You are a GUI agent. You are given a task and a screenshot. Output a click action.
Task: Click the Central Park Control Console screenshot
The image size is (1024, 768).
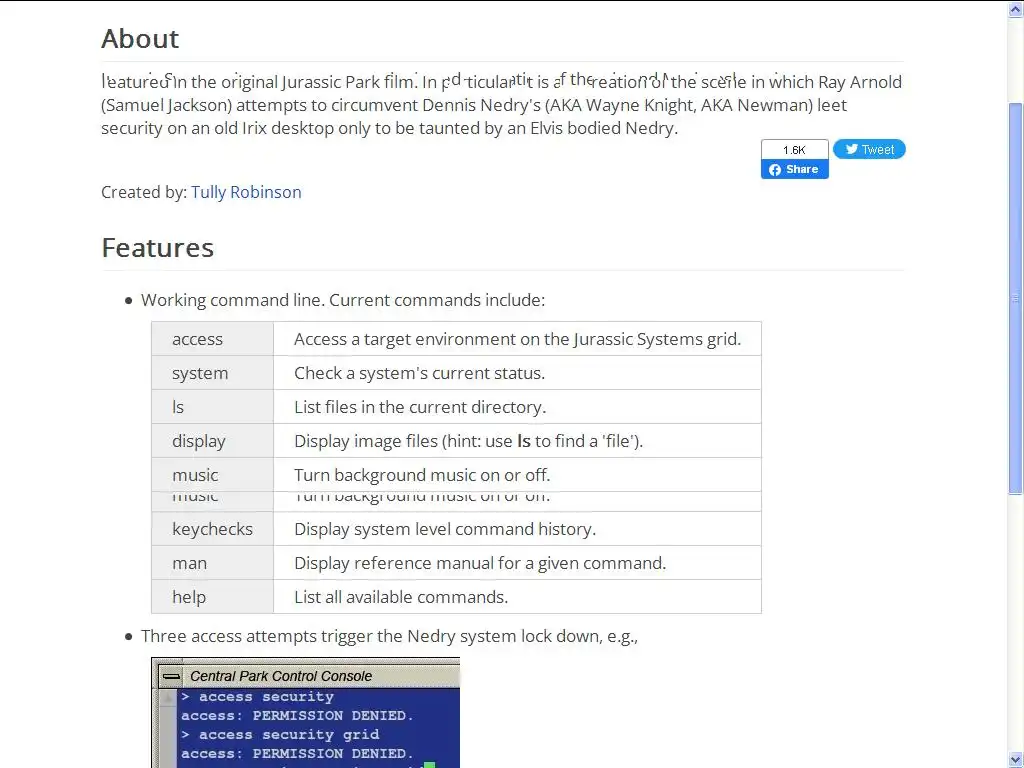[x=306, y=712]
